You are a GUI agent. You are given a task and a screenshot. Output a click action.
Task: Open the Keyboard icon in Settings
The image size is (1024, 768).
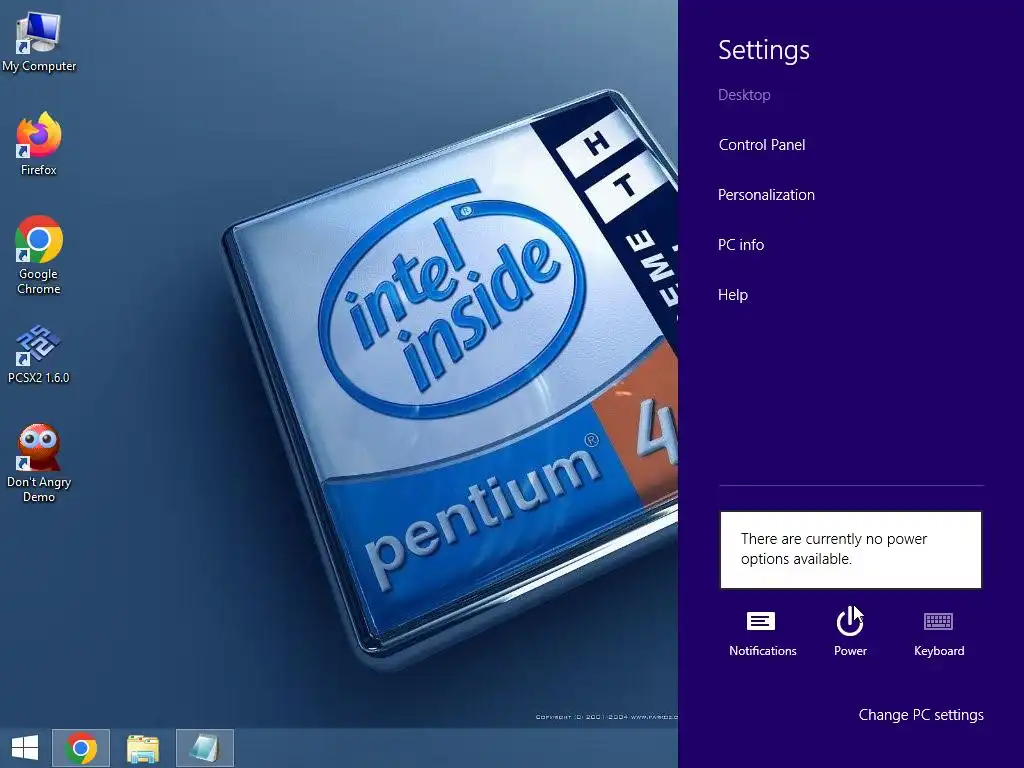click(x=939, y=633)
